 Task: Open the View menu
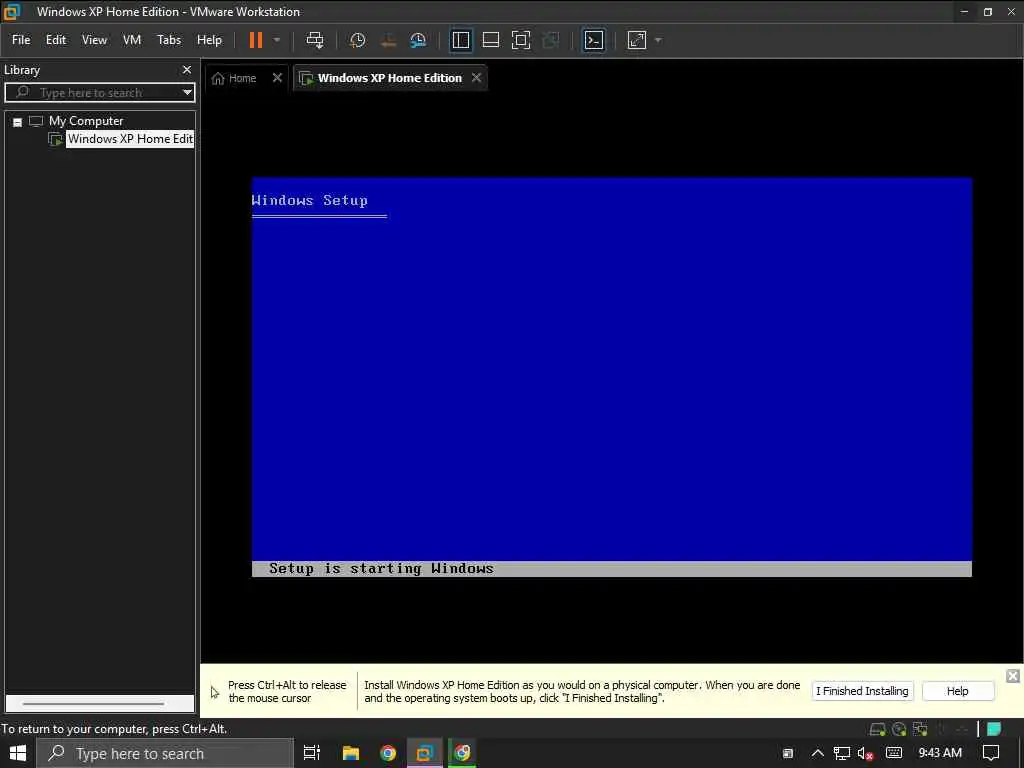coord(94,40)
